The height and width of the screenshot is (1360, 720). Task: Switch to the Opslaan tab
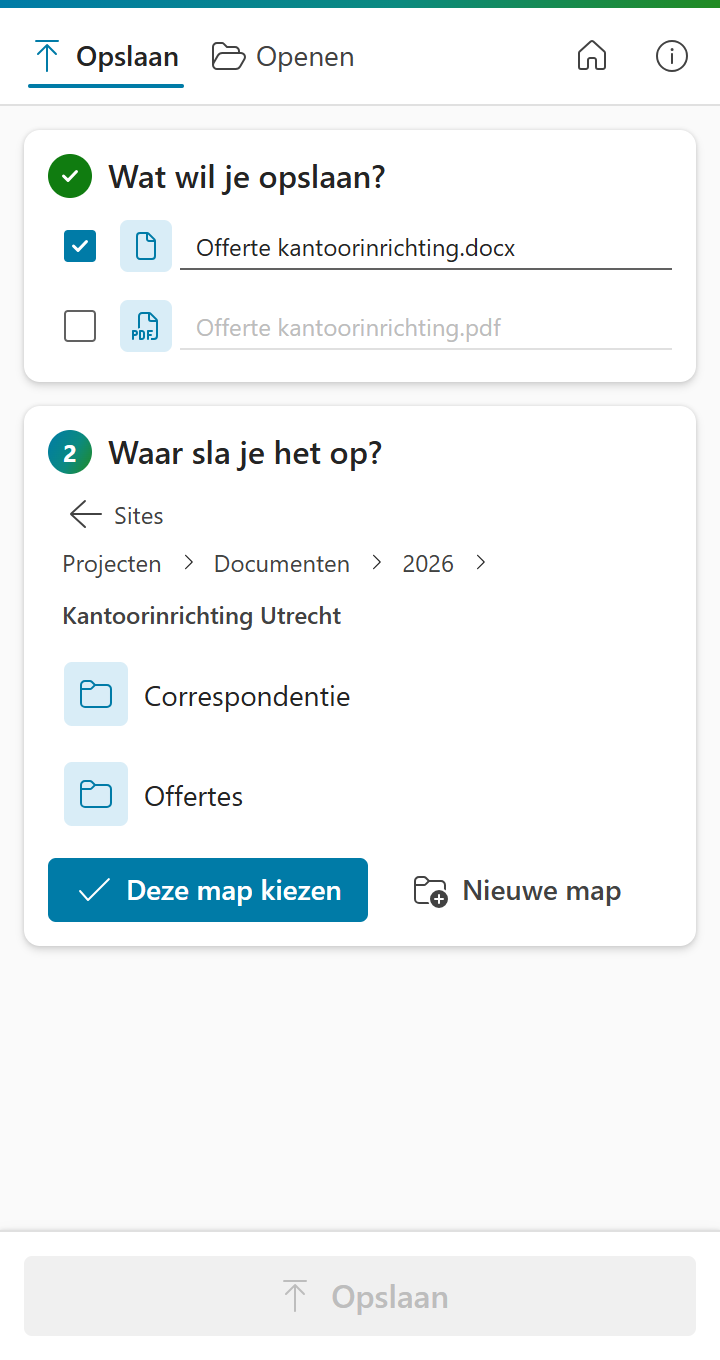[x=106, y=57]
